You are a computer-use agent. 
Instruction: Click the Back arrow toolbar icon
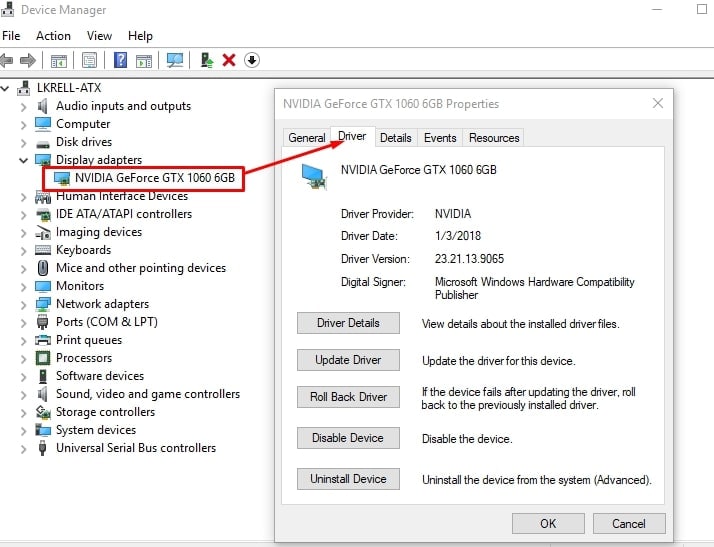(6, 60)
